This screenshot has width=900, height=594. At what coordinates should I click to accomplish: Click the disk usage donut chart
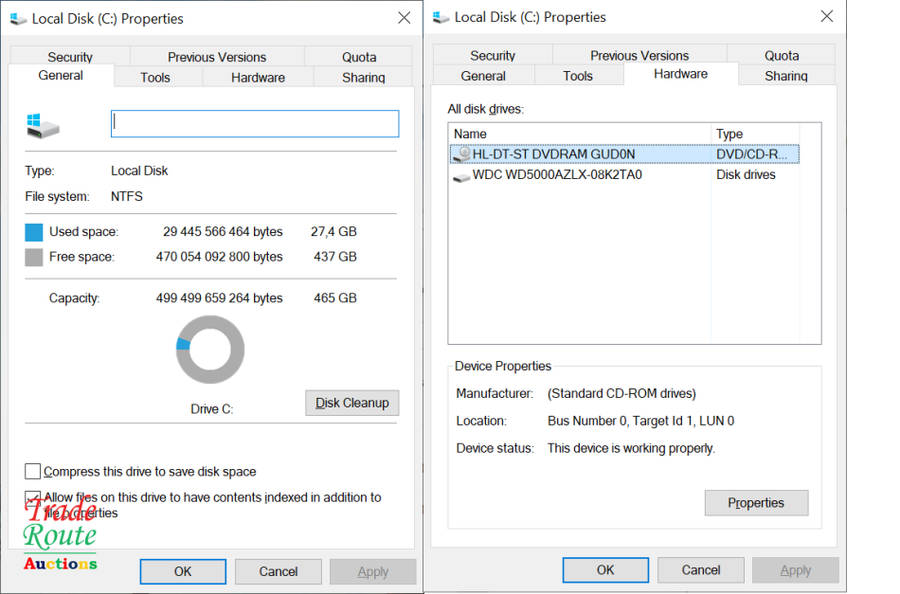pos(210,349)
